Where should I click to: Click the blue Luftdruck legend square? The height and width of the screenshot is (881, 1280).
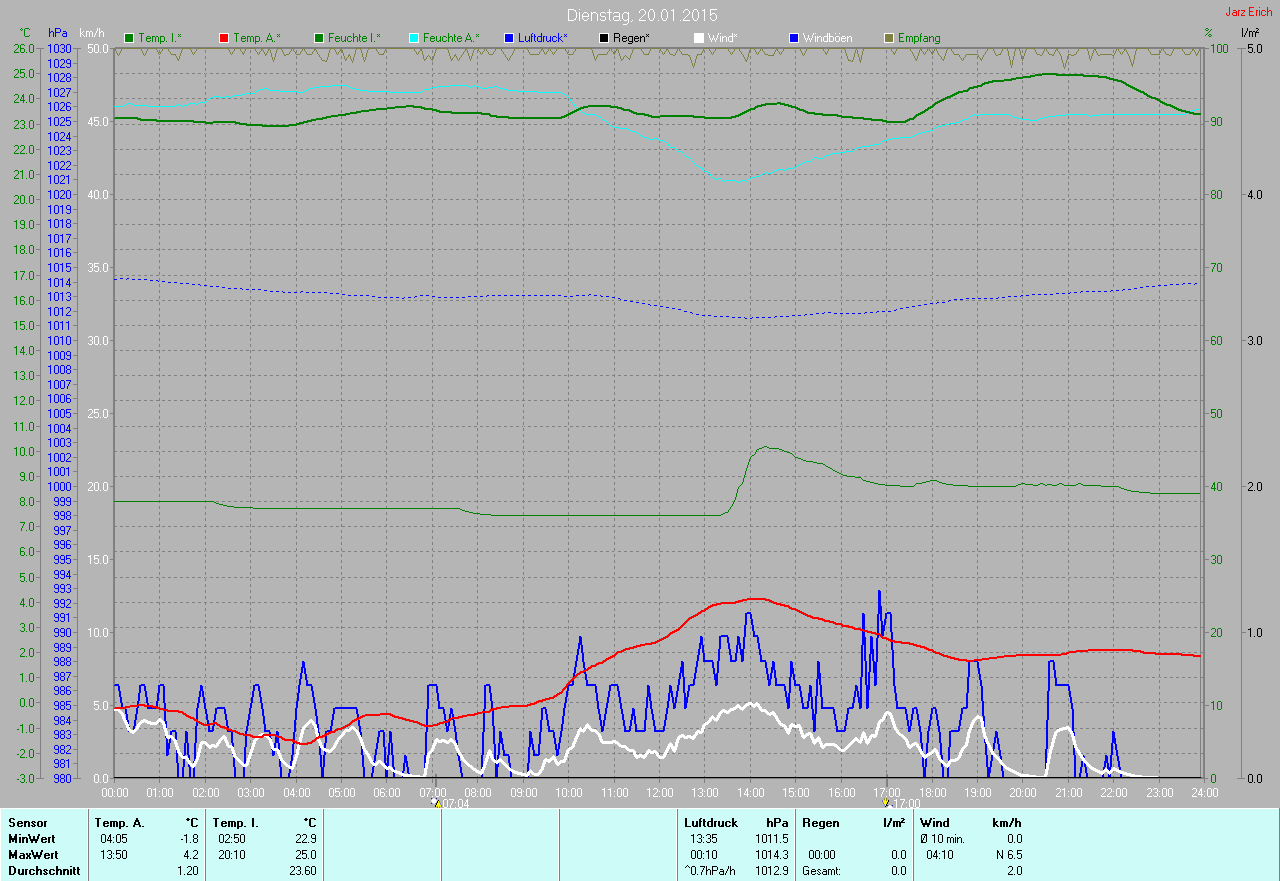tap(509, 38)
